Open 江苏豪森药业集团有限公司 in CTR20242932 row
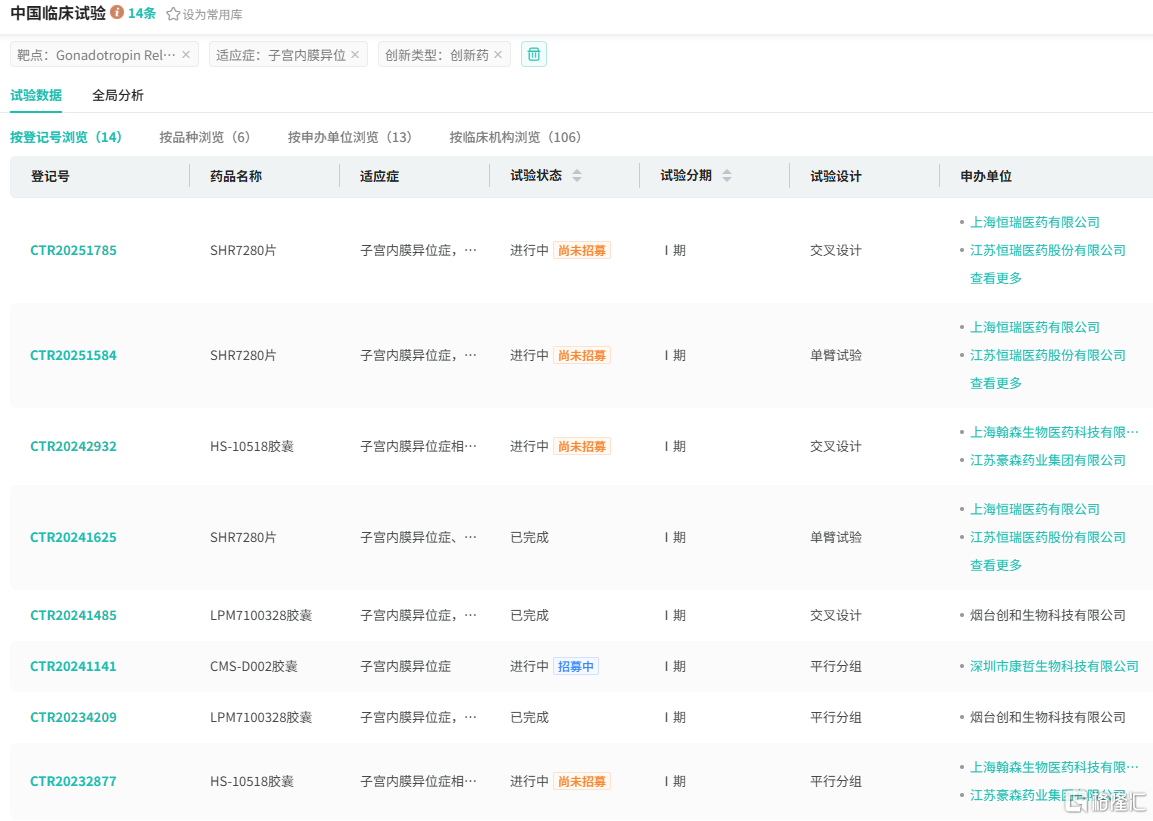This screenshot has width=1153, height=821. coord(1048,461)
